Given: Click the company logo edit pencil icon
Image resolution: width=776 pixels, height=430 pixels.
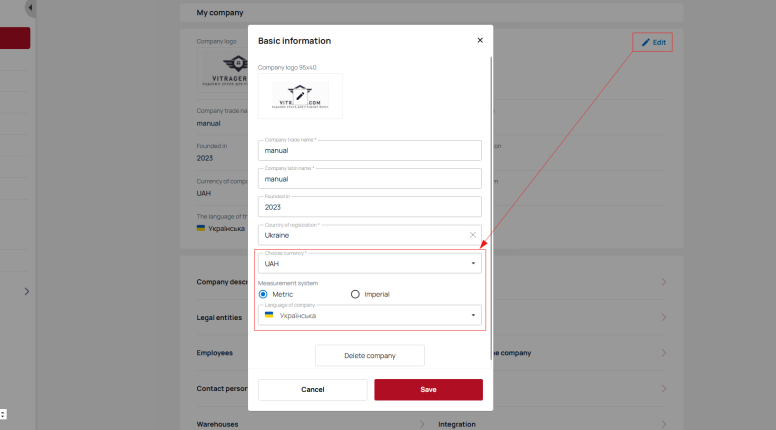Looking at the screenshot, I should tap(300, 96).
